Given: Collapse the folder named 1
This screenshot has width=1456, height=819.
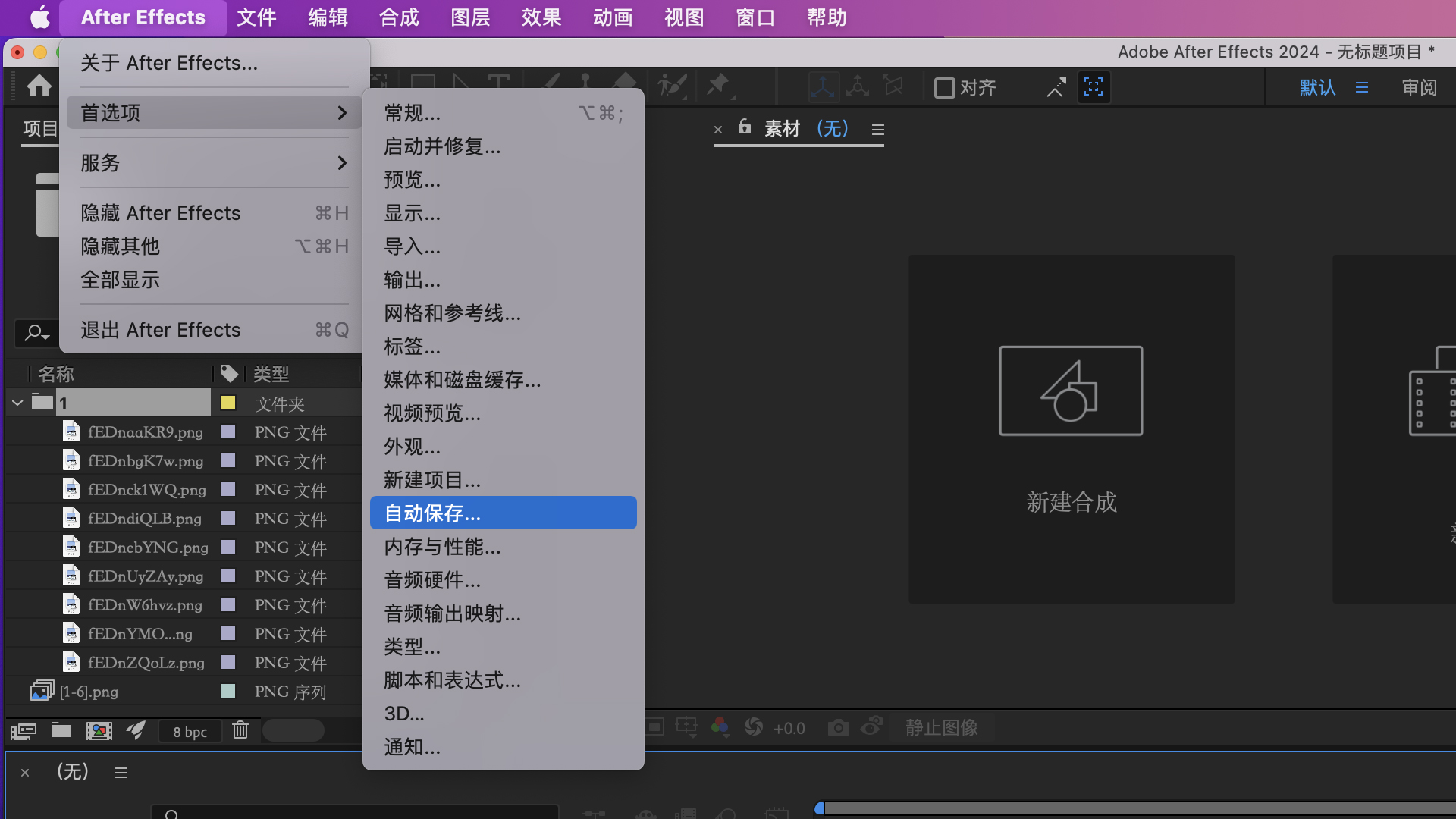Looking at the screenshot, I should (x=17, y=403).
